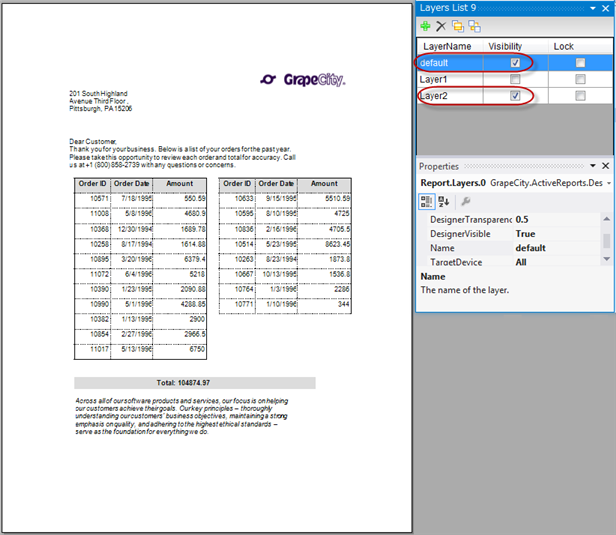Add a new layer with green plus icon

(x=425, y=26)
